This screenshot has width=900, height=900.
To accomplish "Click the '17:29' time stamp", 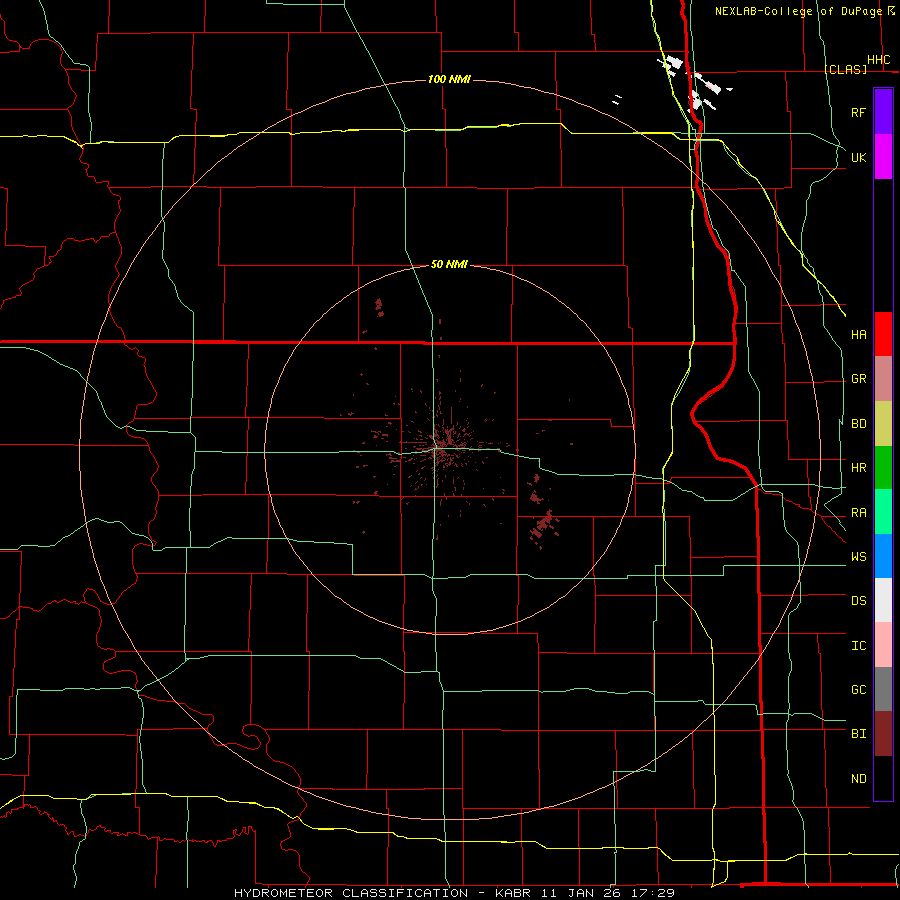I will (x=653, y=893).
